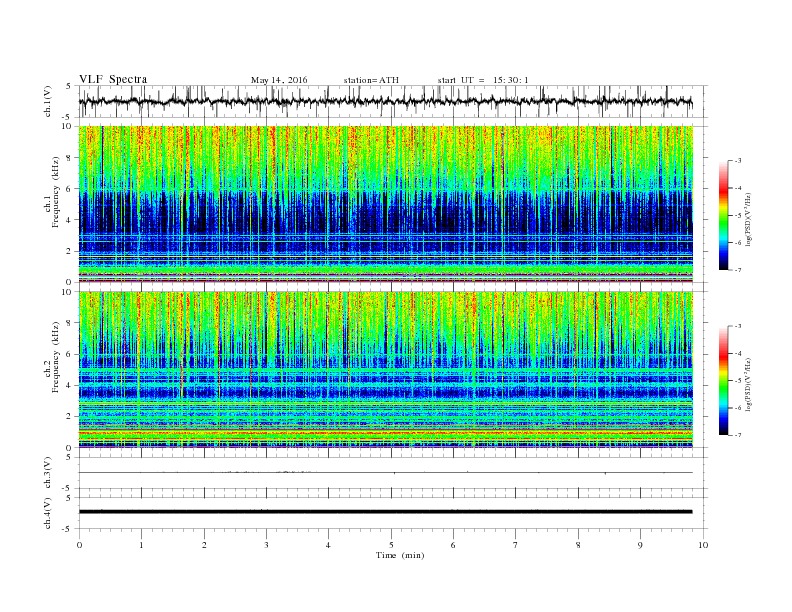The width and height of the screenshot is (792, 612).
Task: Click the "ch.4(V)" axis label
Action: (x=48, y=513)
